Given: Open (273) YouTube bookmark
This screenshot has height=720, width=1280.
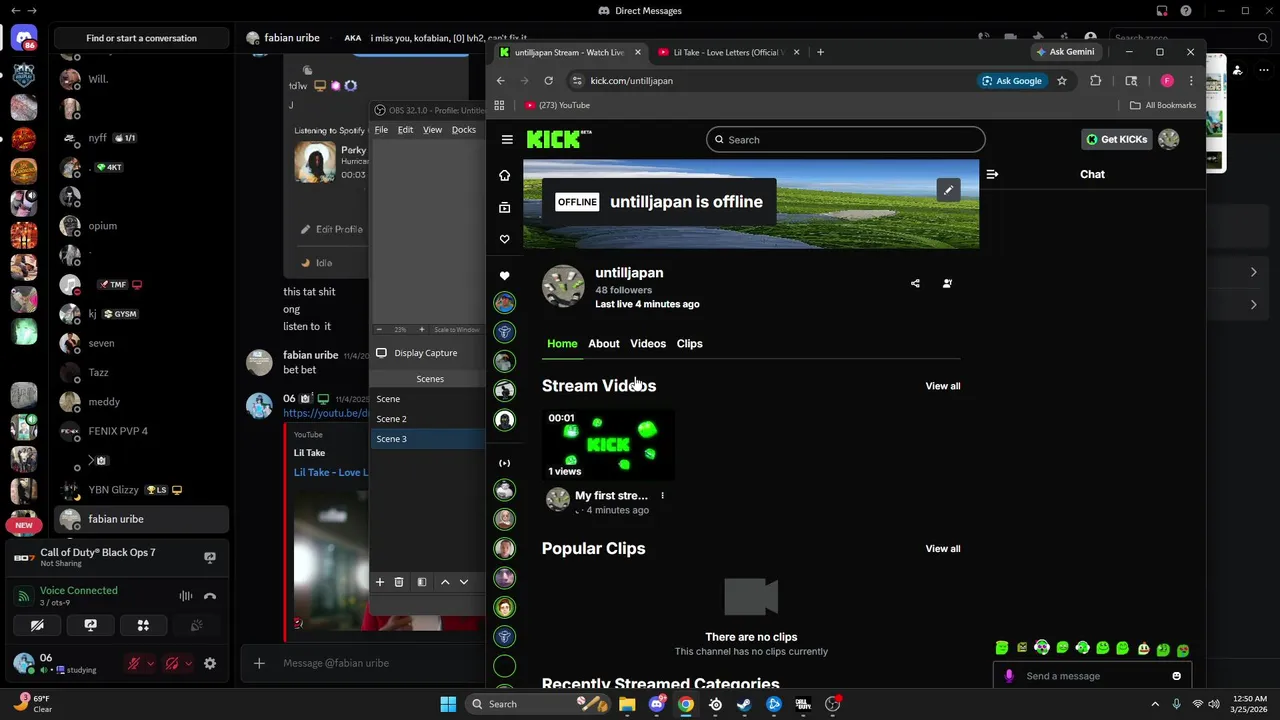Looking at the screenshot, I should pyautogui.click(x=557, y=105).
